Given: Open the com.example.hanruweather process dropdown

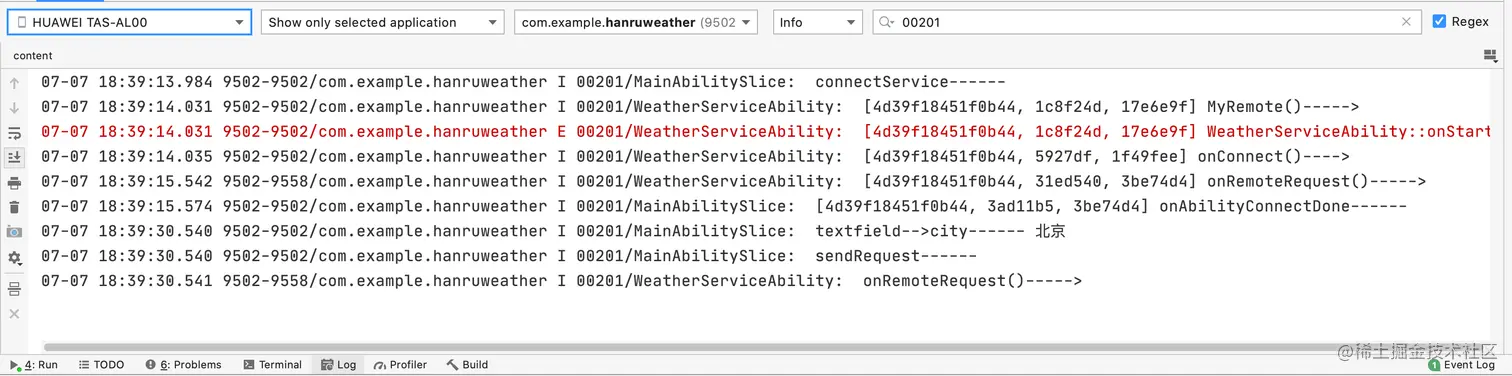Looking at the screenshot, I should 636,22.
